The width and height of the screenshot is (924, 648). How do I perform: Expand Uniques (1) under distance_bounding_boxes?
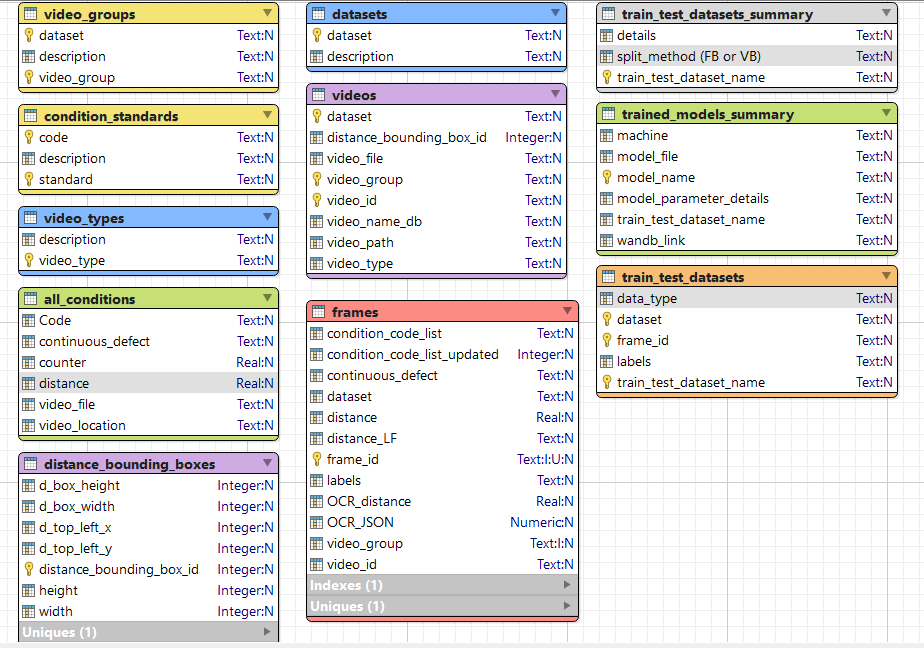[148, 632]
